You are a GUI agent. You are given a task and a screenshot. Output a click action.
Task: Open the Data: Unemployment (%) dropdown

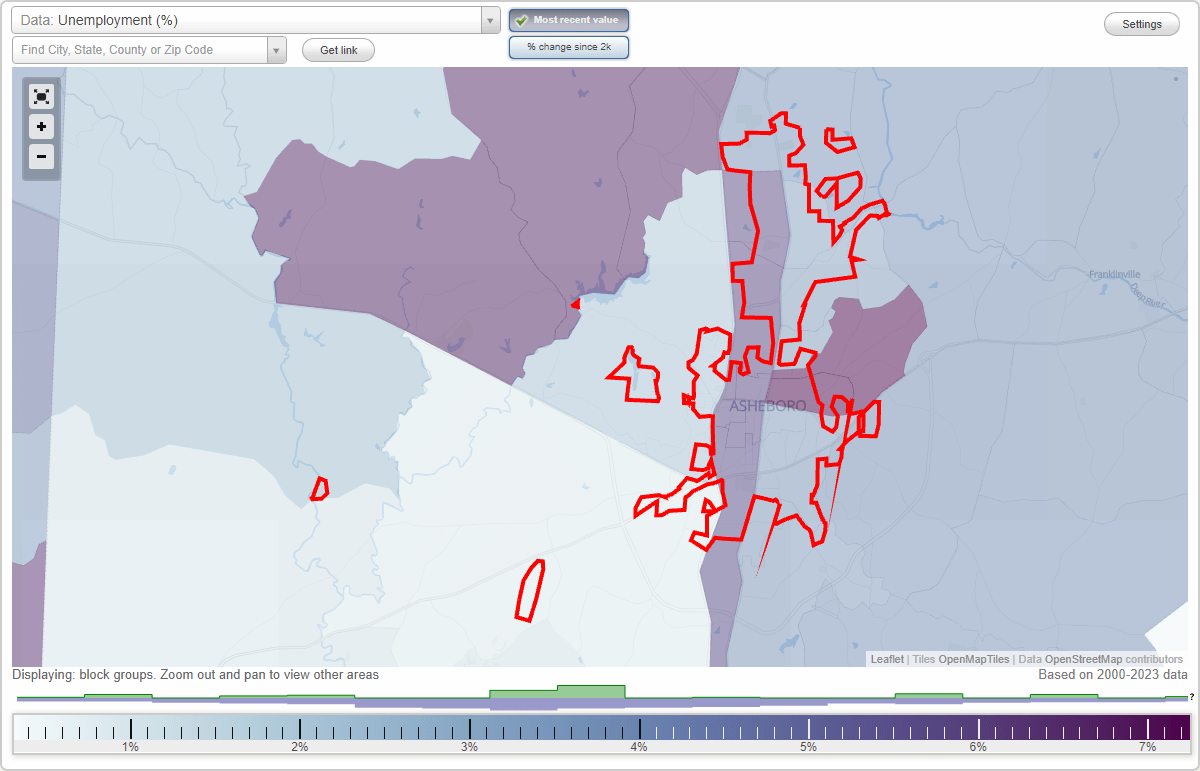click(250, 19)
